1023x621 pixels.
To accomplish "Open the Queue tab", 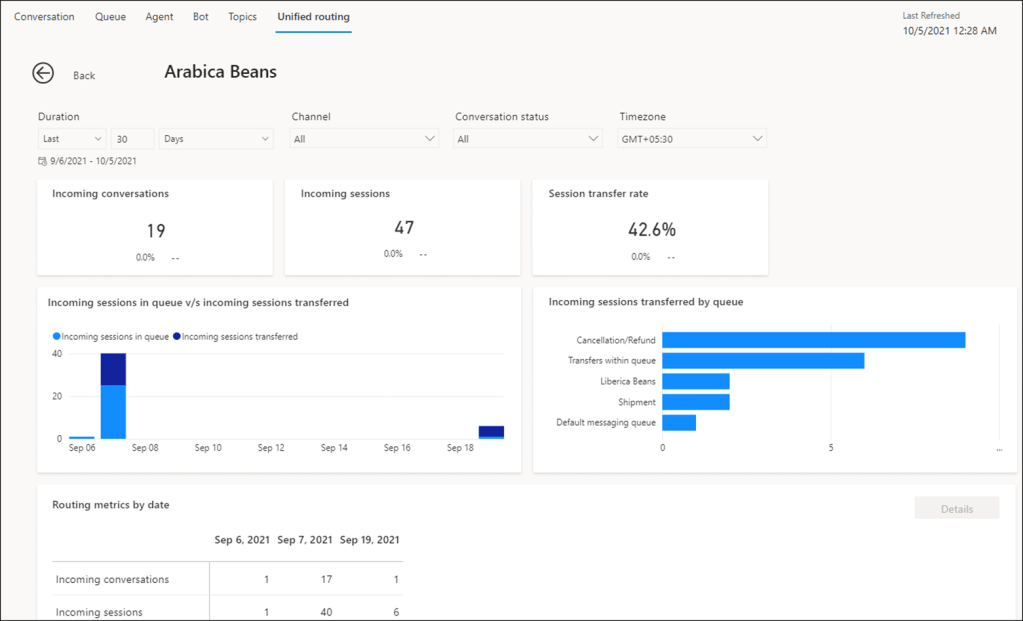I will (x=110, y=17).
